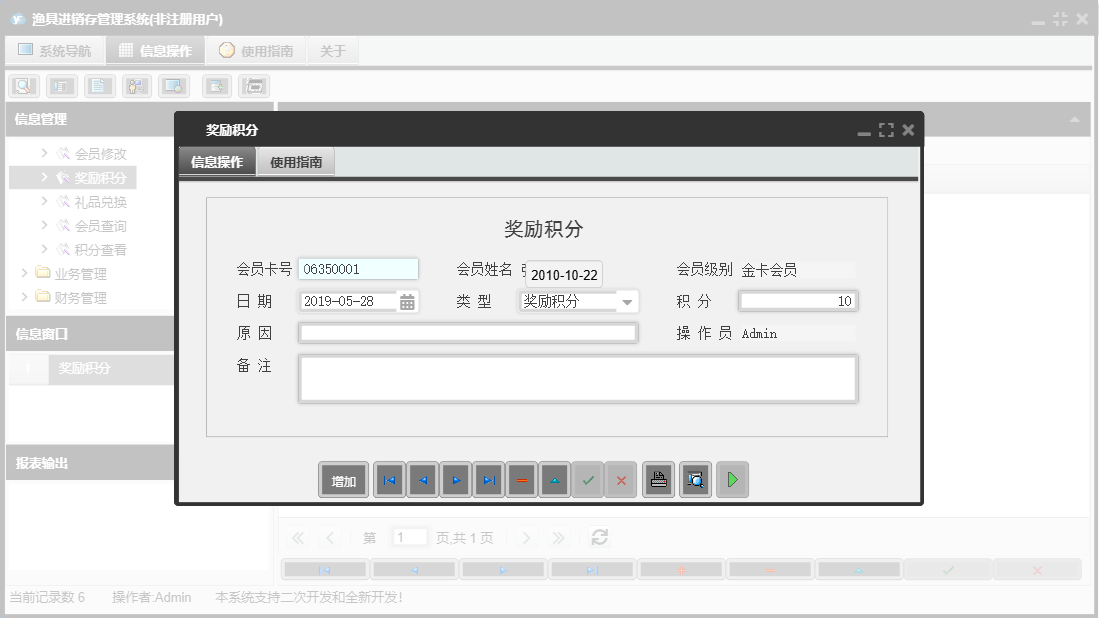Click the delete record minus icon

(x=521, y=479)
